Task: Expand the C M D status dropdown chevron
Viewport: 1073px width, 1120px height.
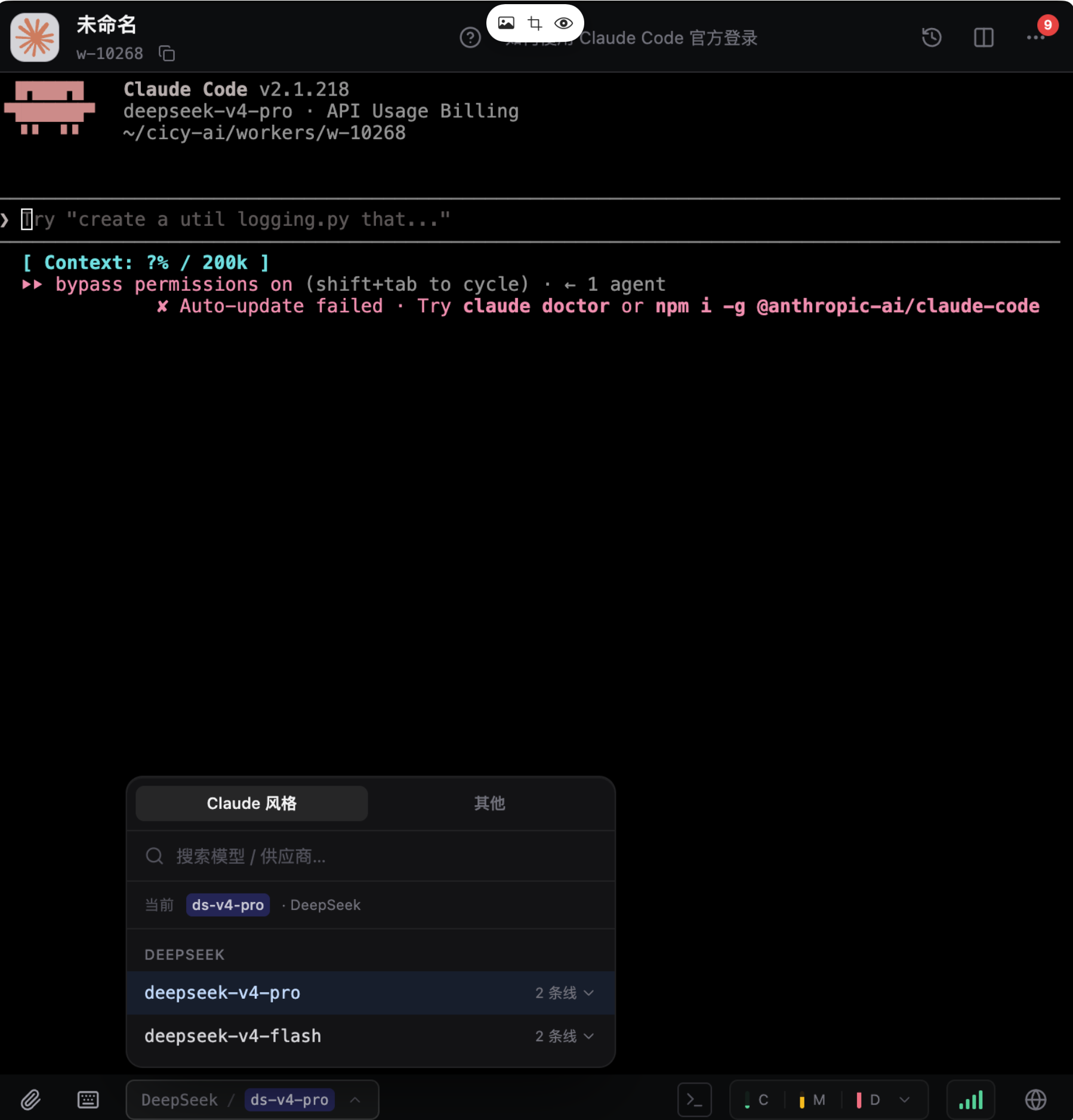Action: (905, 1100)
